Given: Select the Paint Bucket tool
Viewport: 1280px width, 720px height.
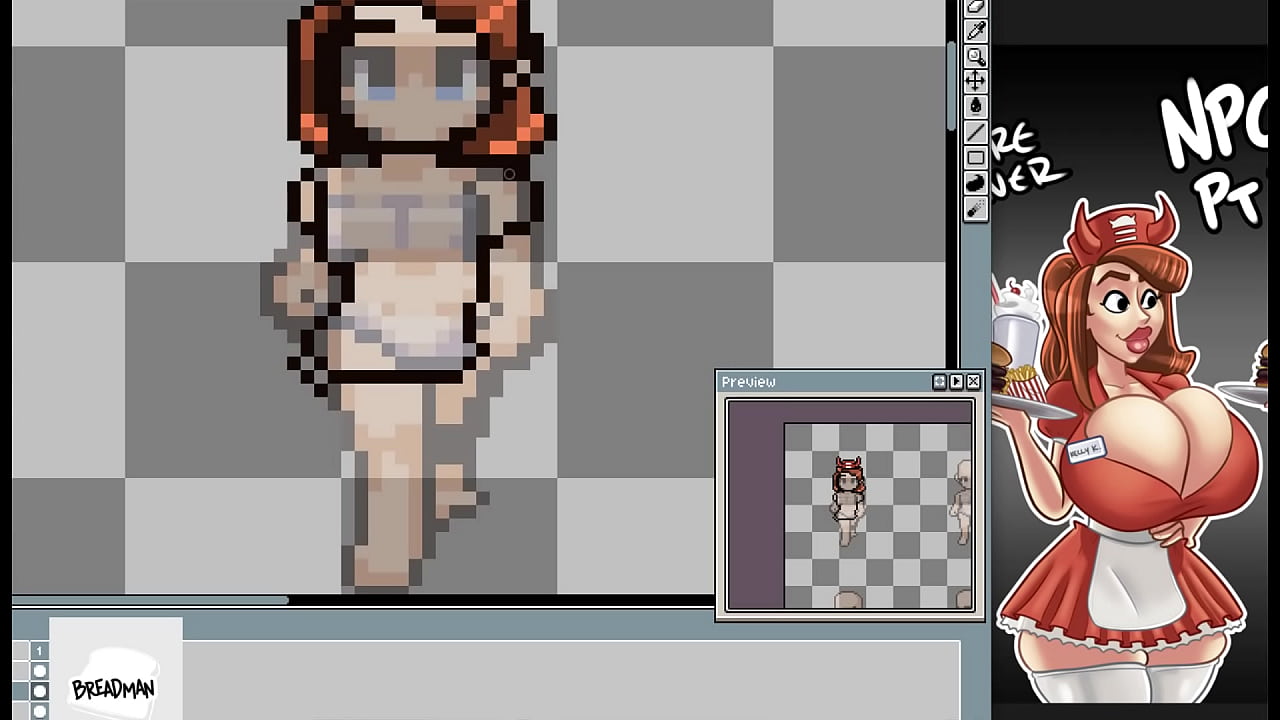Looking at the screenshot, I should coord(976,106).
